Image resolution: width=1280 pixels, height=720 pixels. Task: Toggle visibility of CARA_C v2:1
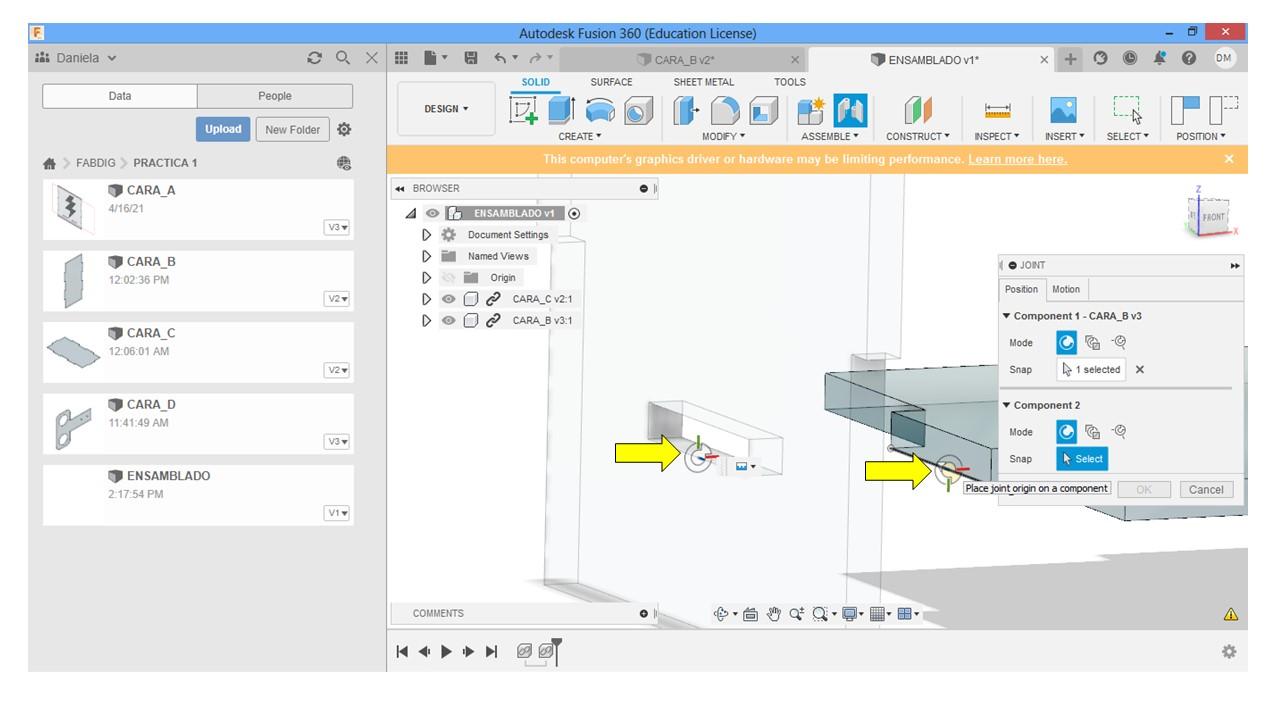(448, 299)
